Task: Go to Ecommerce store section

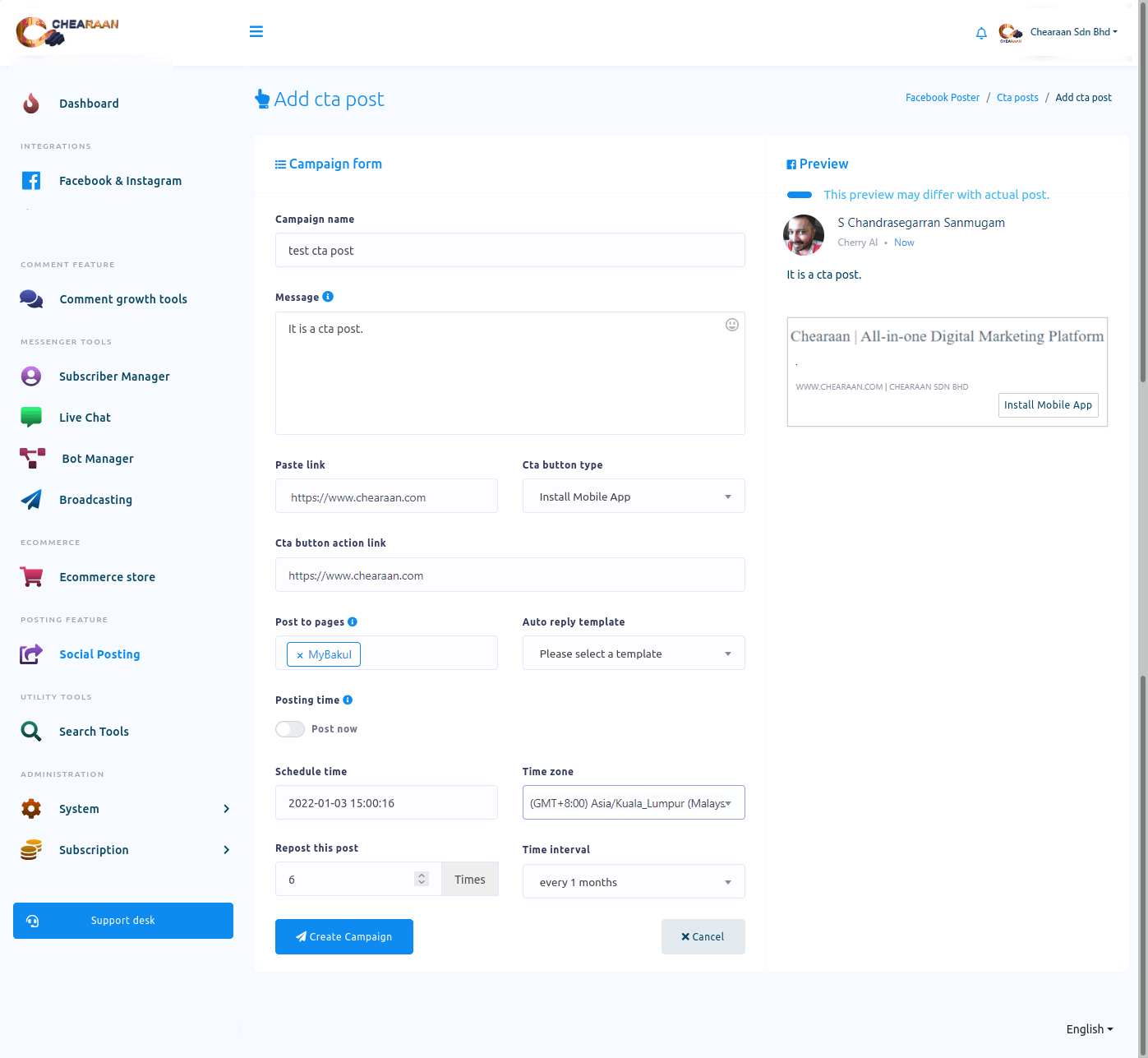Action: pos(107,577)
